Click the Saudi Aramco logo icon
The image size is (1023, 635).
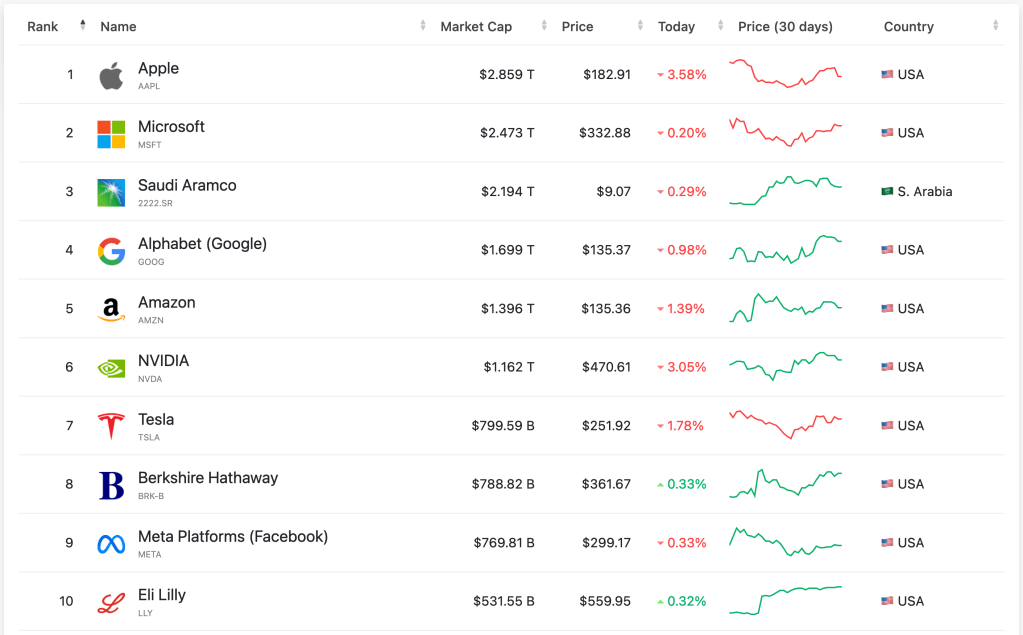tap(111, 192)
